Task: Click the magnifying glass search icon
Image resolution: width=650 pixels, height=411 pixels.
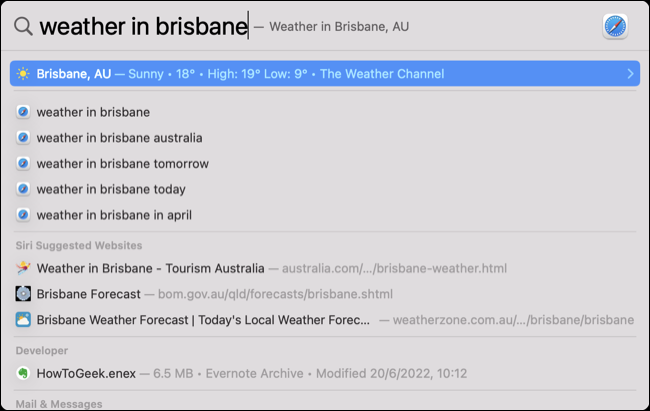Action: [23, 27]
